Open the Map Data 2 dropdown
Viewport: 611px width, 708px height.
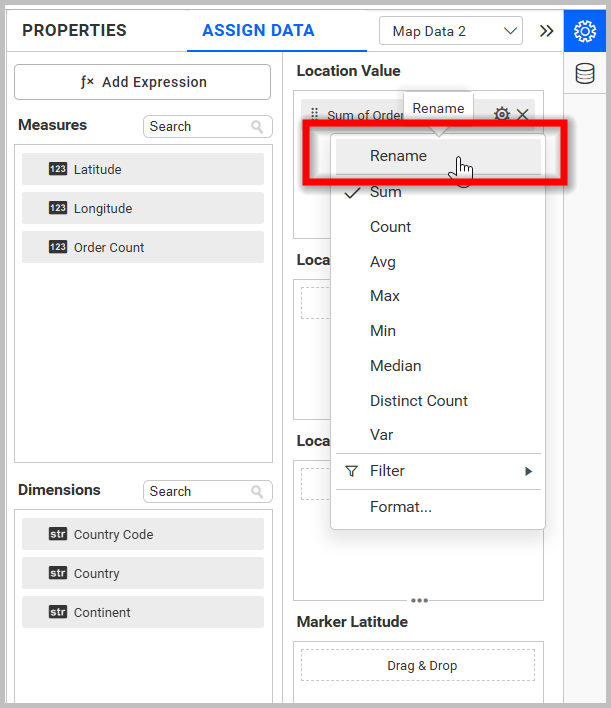451,31
